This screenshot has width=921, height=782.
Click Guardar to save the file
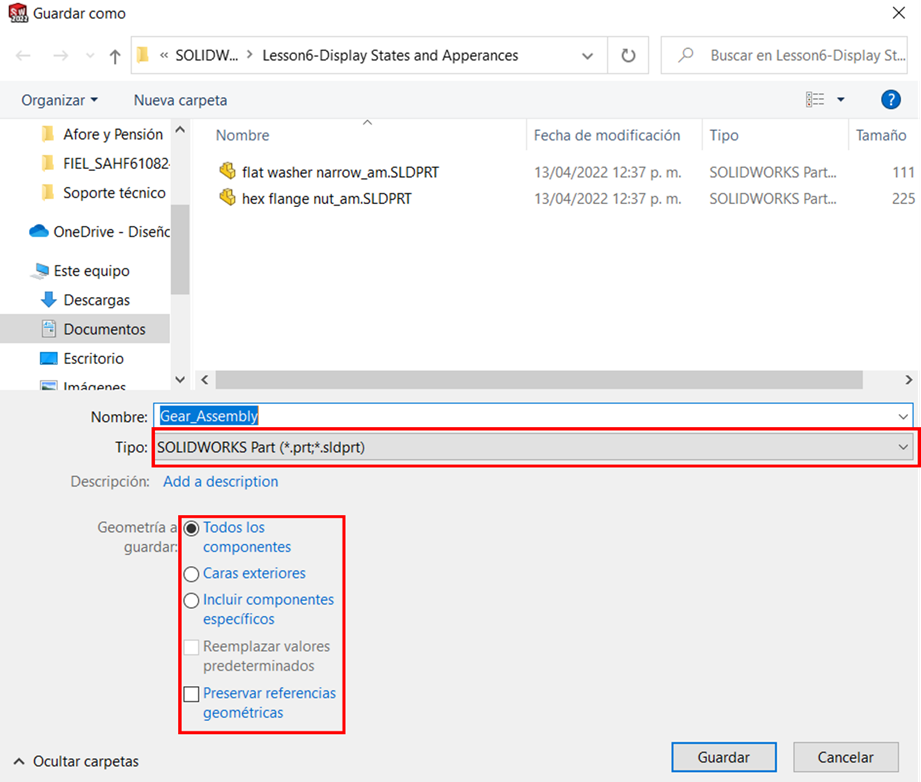coord(724,757)
